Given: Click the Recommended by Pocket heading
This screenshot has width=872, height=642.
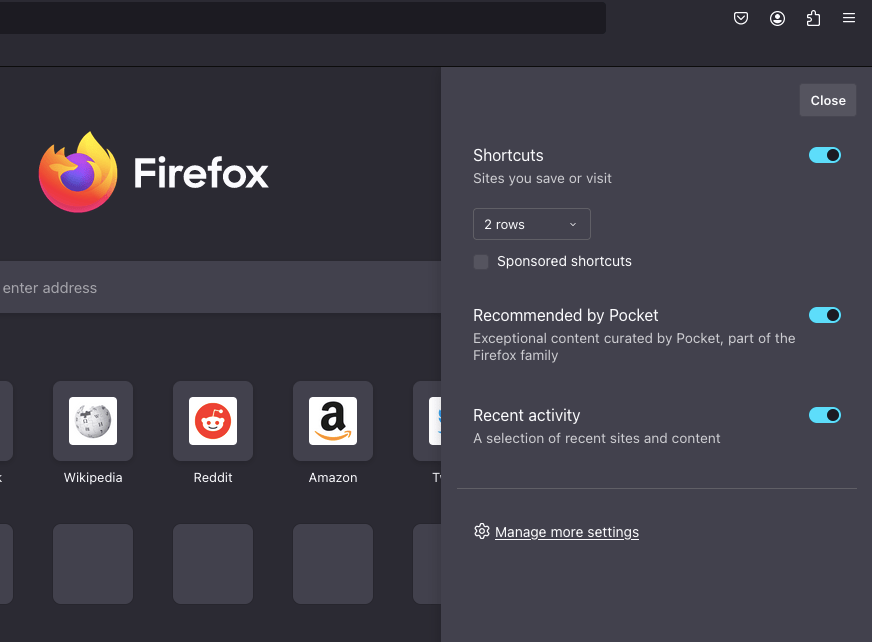Looking at the screenshot, I should (x=566, y=315).
